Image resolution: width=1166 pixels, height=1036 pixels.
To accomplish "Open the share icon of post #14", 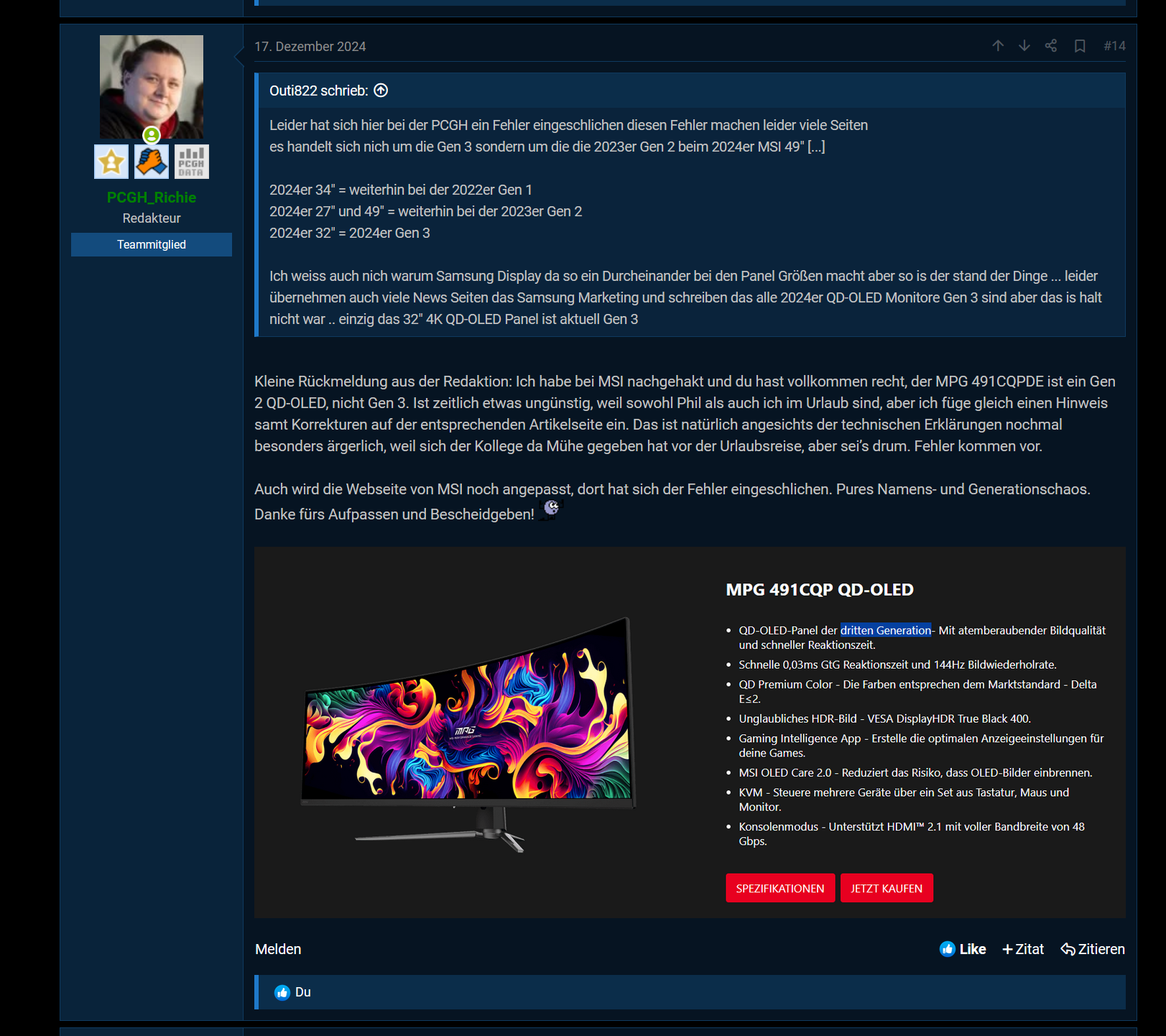I will (1050, 45).
